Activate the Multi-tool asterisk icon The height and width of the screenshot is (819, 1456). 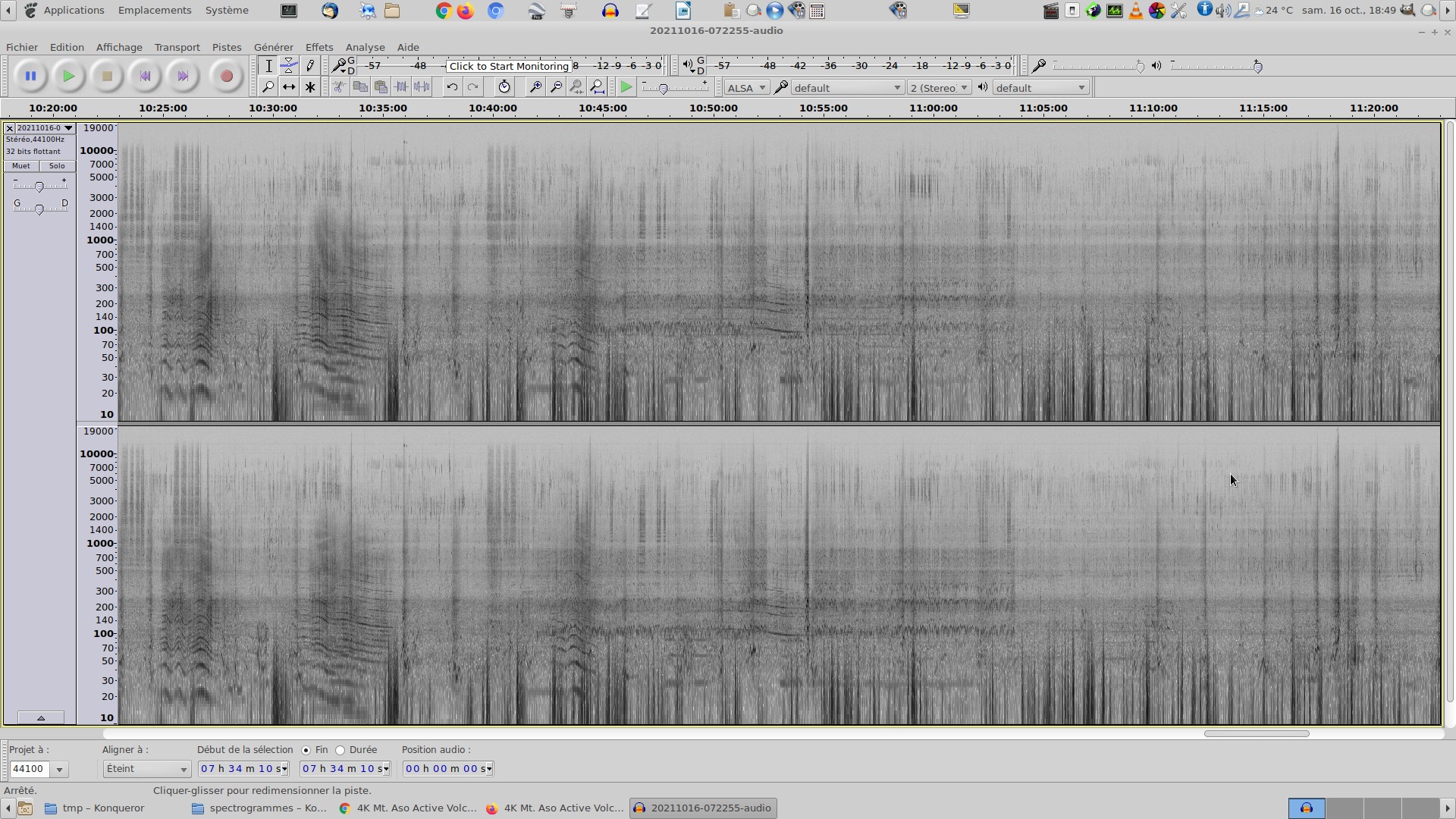[310, 87]
